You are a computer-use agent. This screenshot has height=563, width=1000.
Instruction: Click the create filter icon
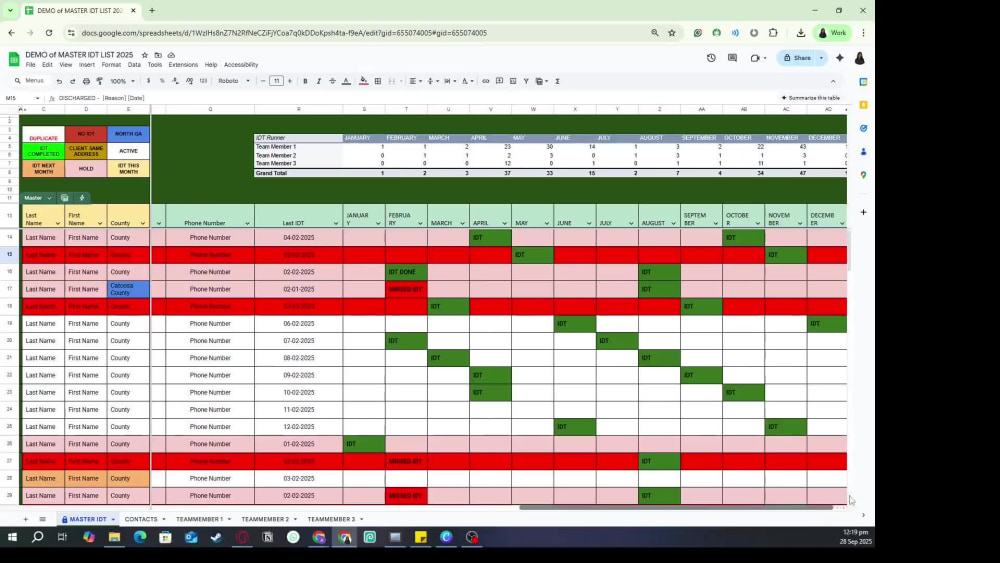point(526,81)
